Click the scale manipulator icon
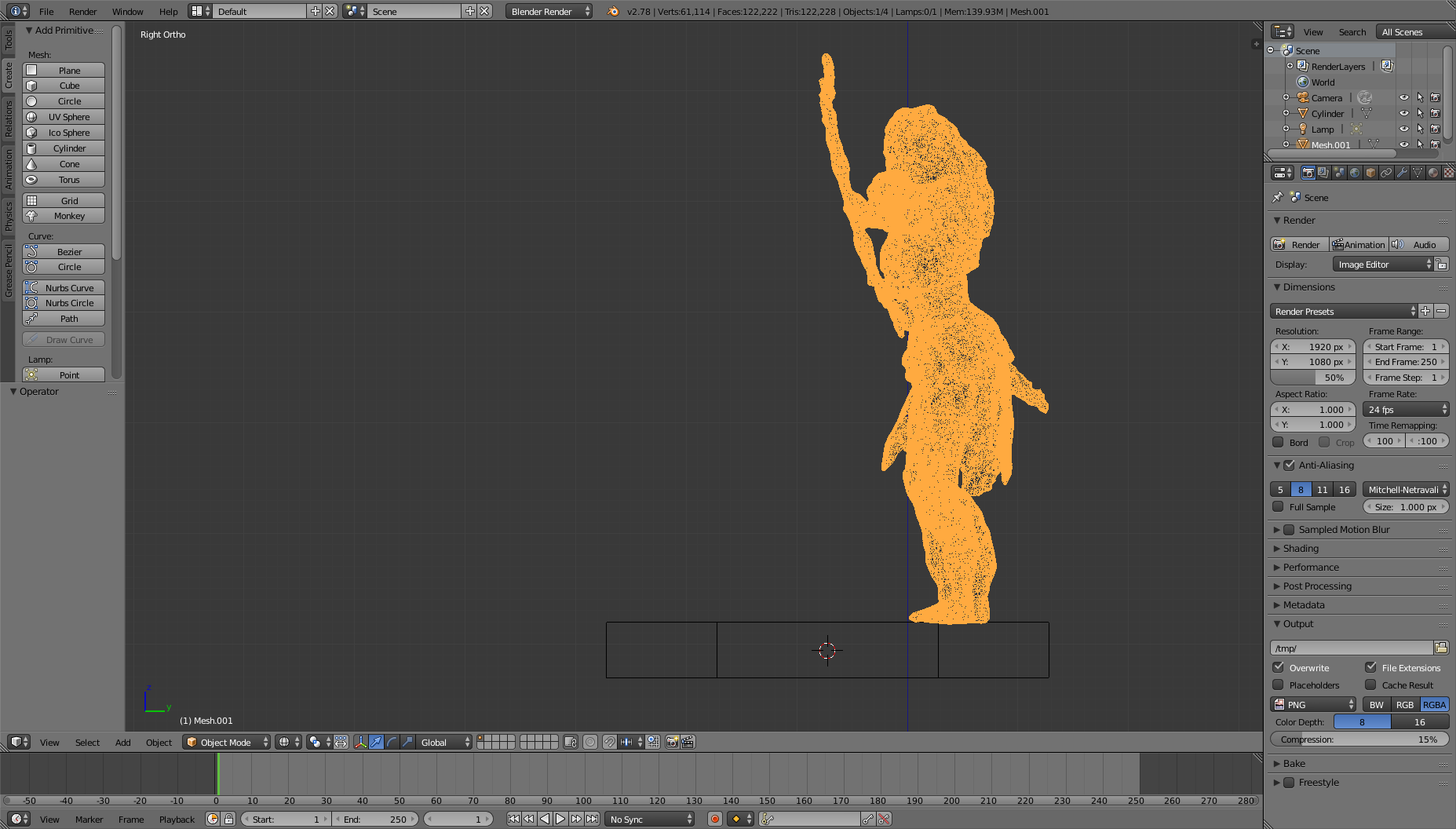 pos(407,742)
